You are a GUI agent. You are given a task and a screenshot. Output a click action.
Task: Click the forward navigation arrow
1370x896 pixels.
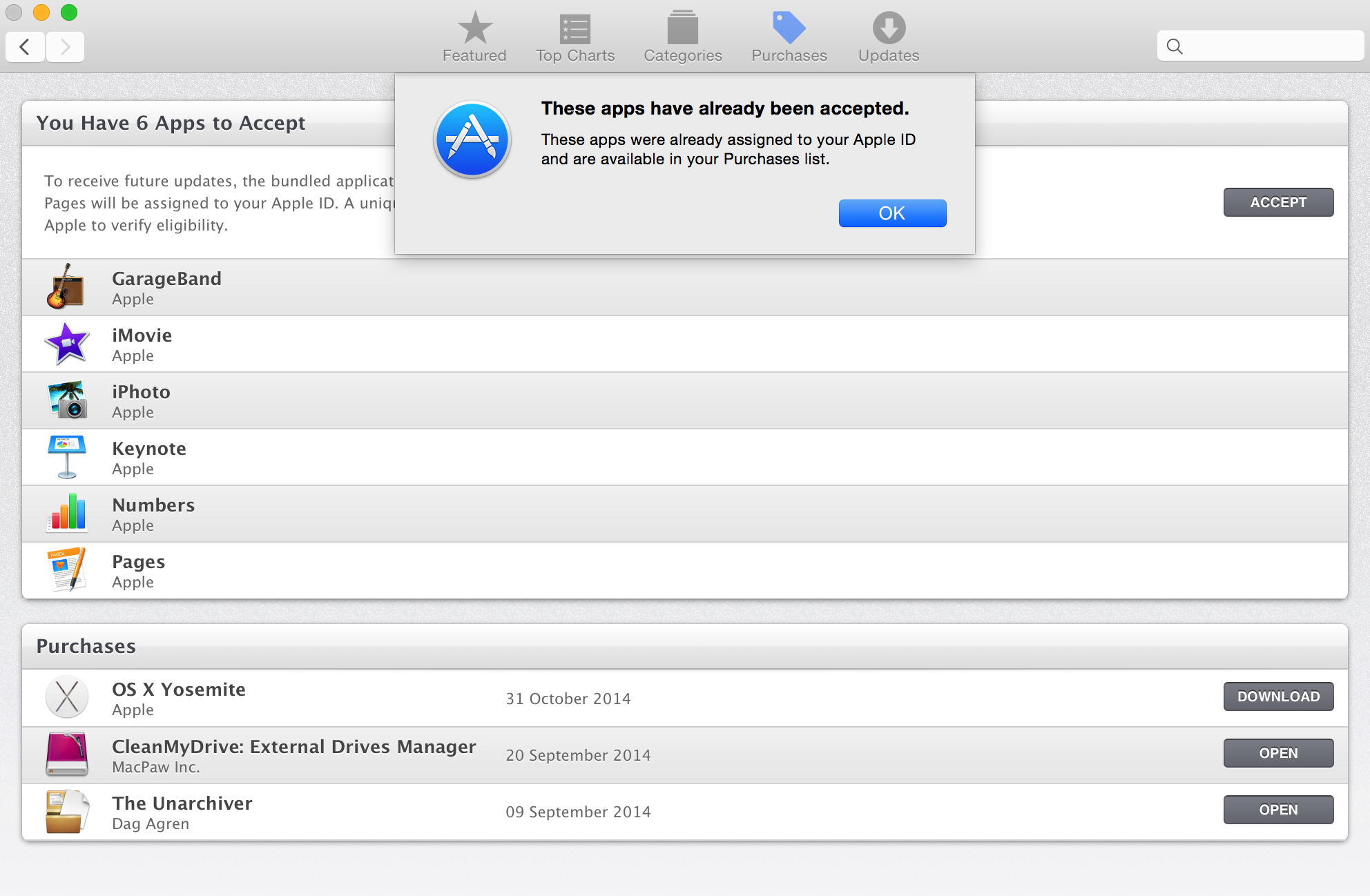[65, 47]
